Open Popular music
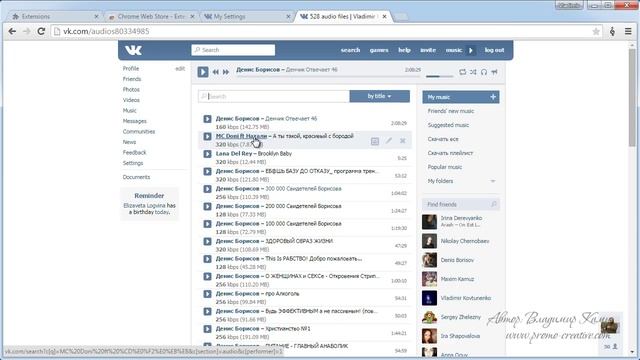This screenshot has width=640, height=360. coord(444,167)
